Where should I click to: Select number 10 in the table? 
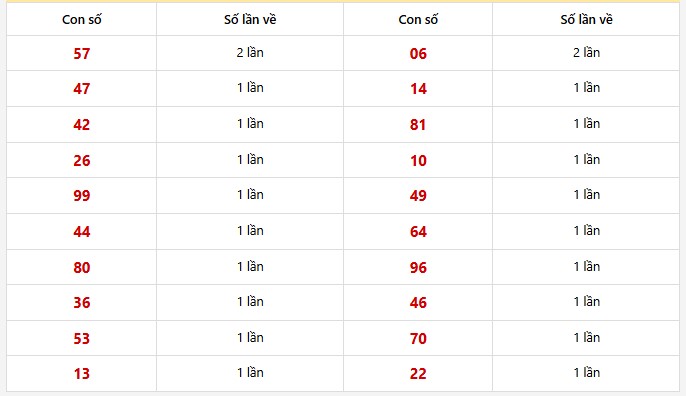point(418,161)
